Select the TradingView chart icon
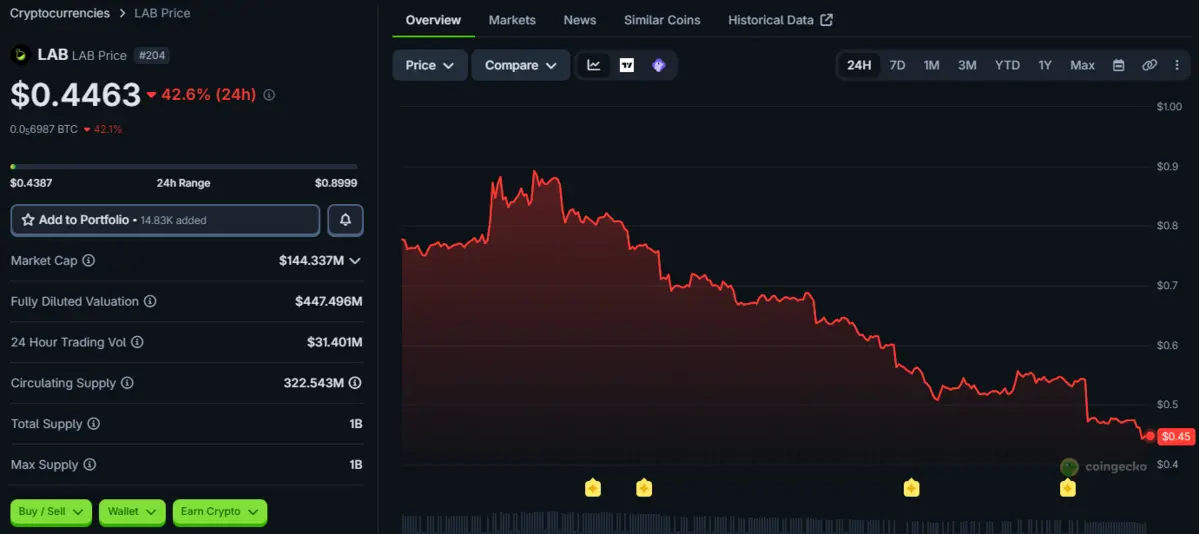 tap(626, 65)
